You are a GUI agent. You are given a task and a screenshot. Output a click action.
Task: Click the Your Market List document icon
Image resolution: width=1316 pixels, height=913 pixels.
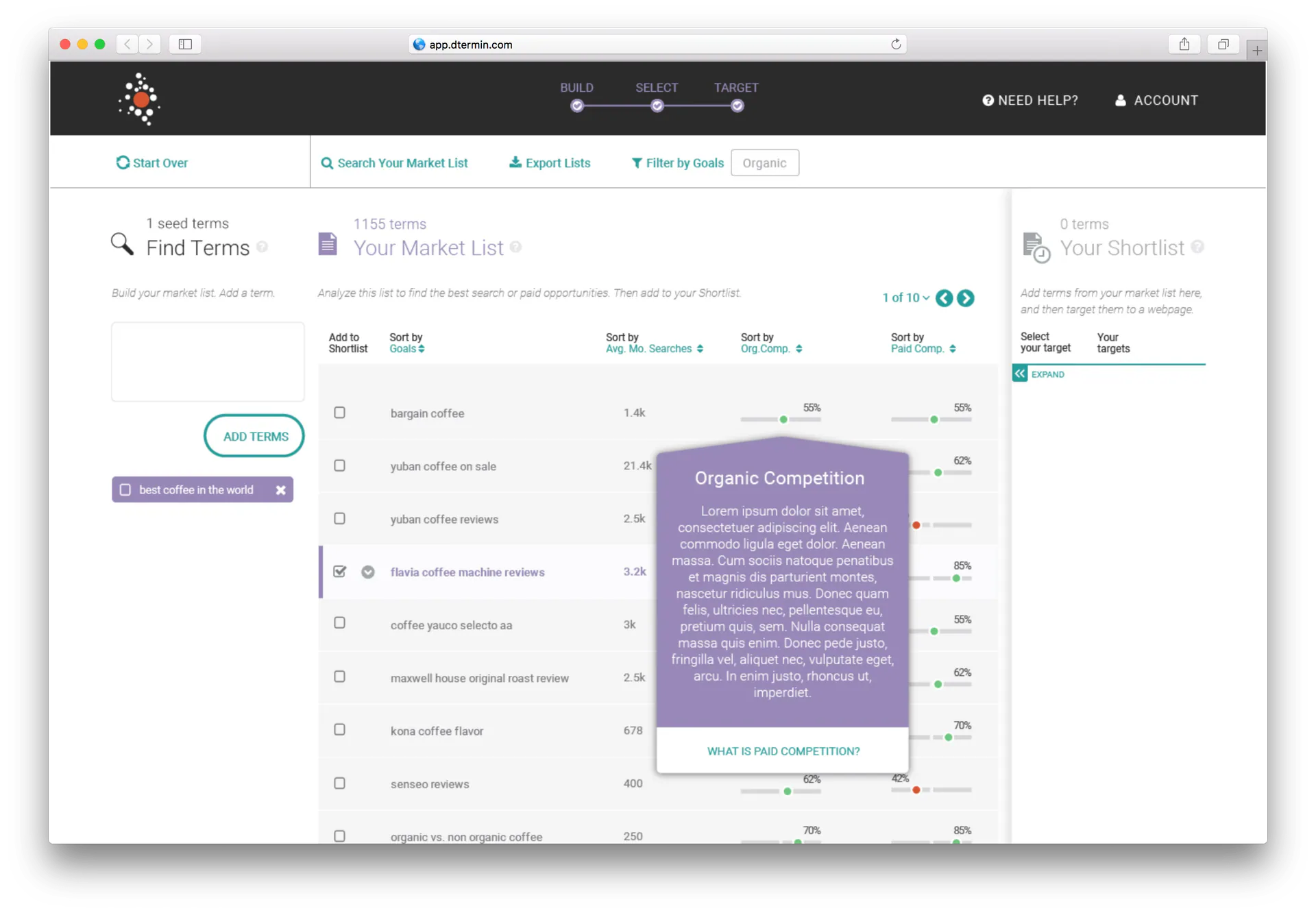(328, 243)
